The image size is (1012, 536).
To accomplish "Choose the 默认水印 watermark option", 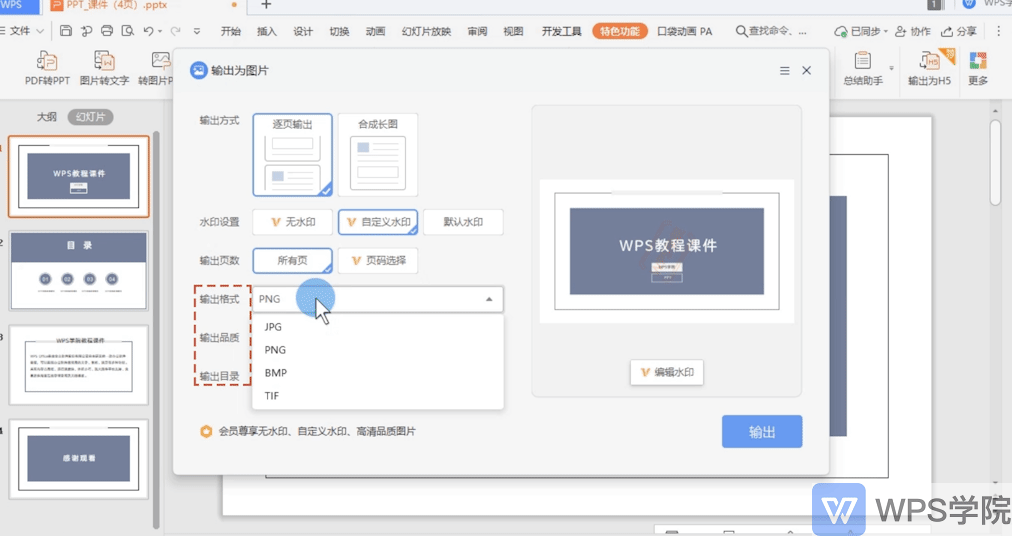I will (x=463, y=222).
